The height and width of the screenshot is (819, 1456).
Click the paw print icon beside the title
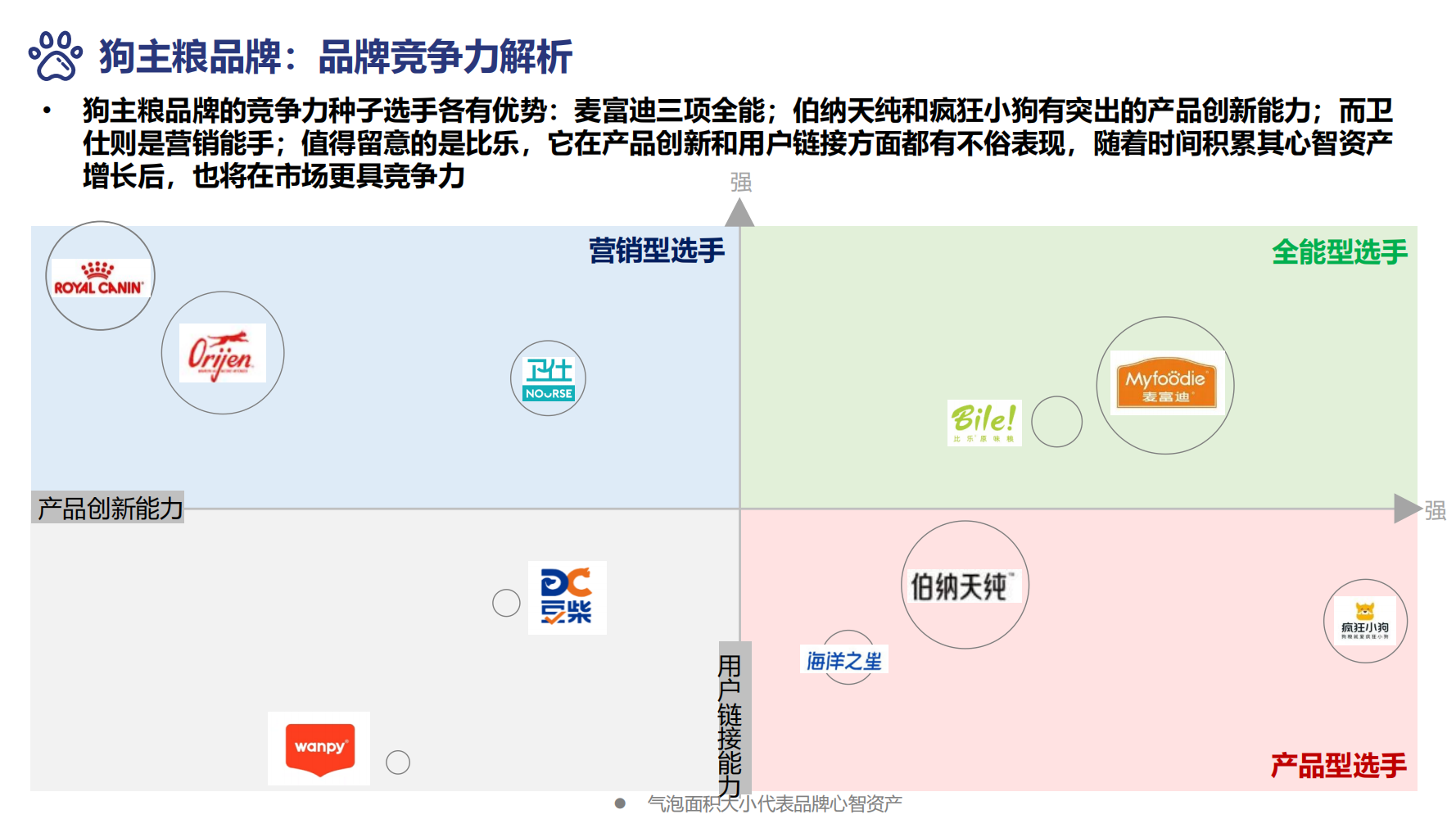tap(56, 56)
